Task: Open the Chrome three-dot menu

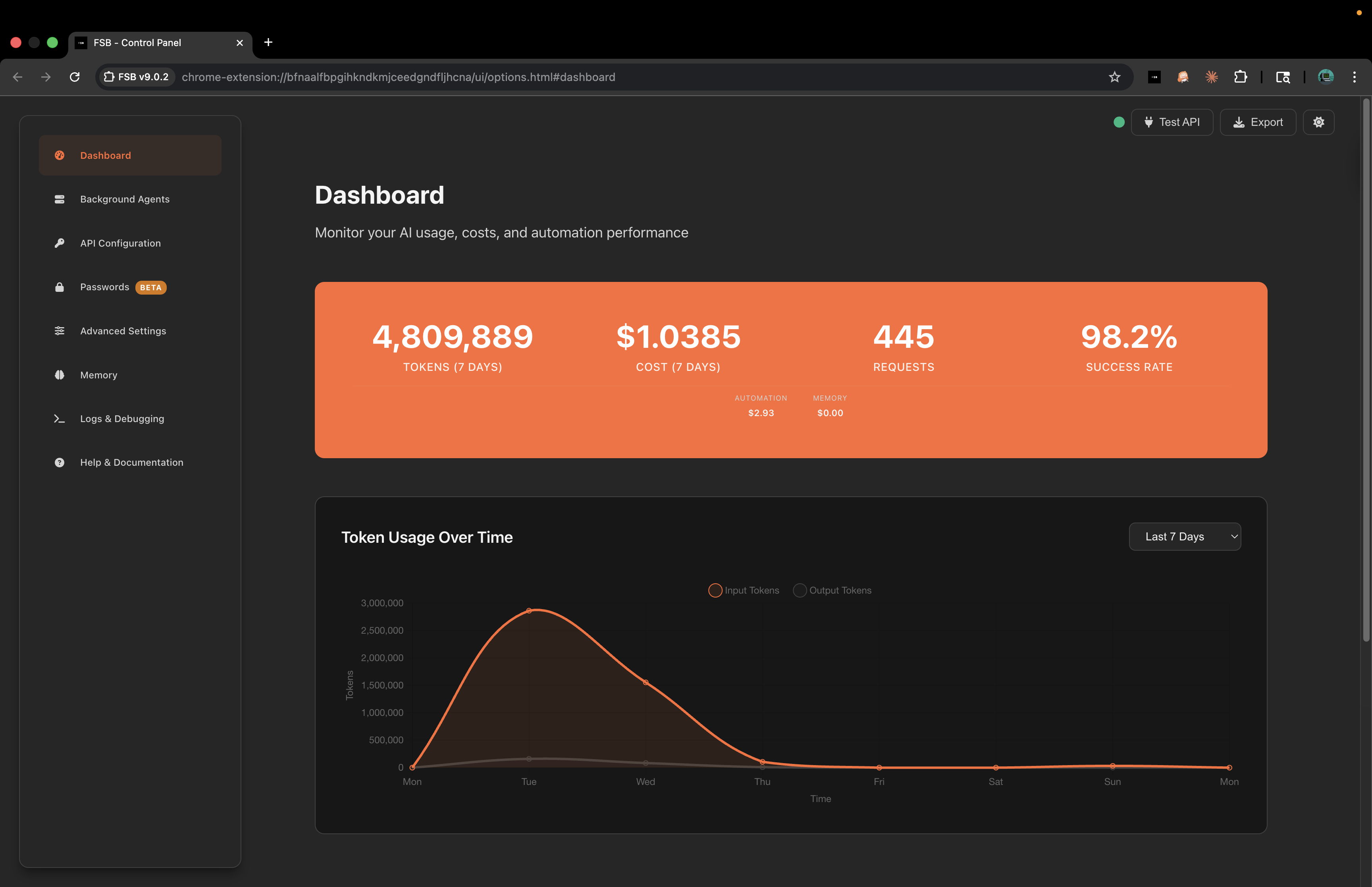Action: coord(1354,77)
